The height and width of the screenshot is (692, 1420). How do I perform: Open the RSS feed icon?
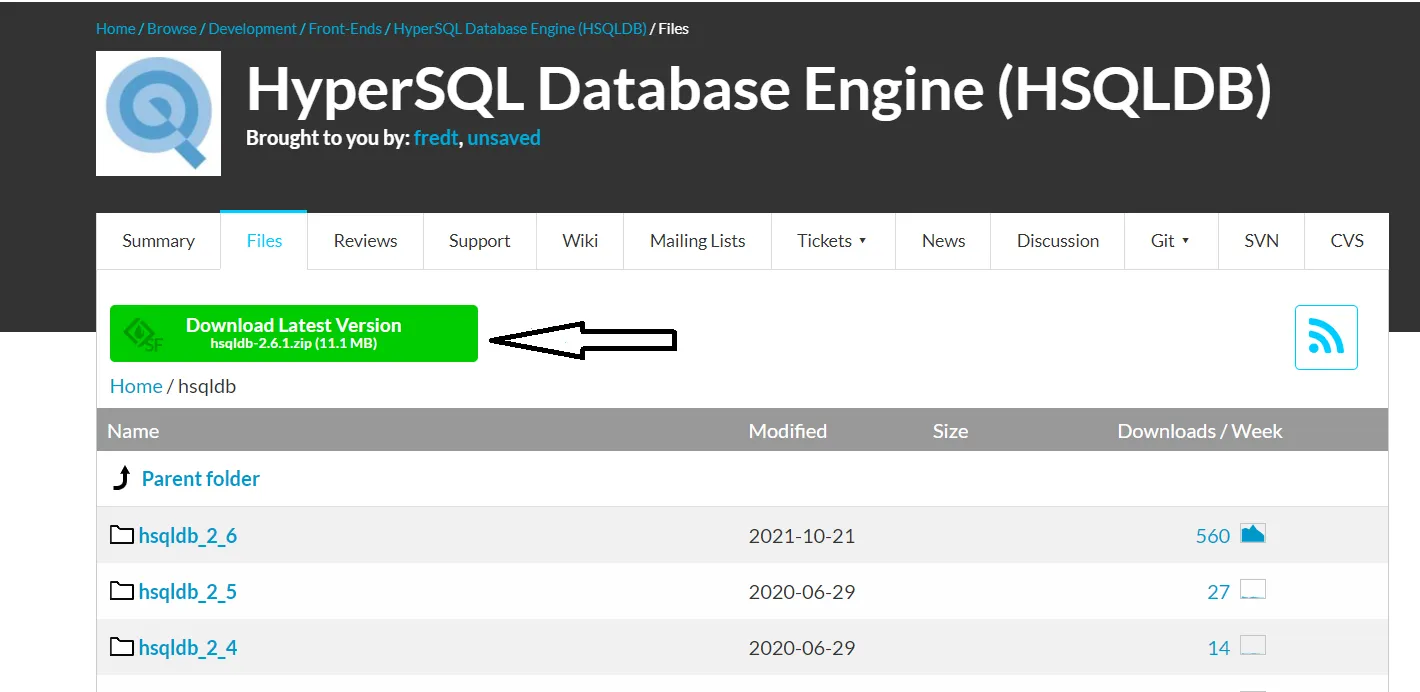(1326, 338)
